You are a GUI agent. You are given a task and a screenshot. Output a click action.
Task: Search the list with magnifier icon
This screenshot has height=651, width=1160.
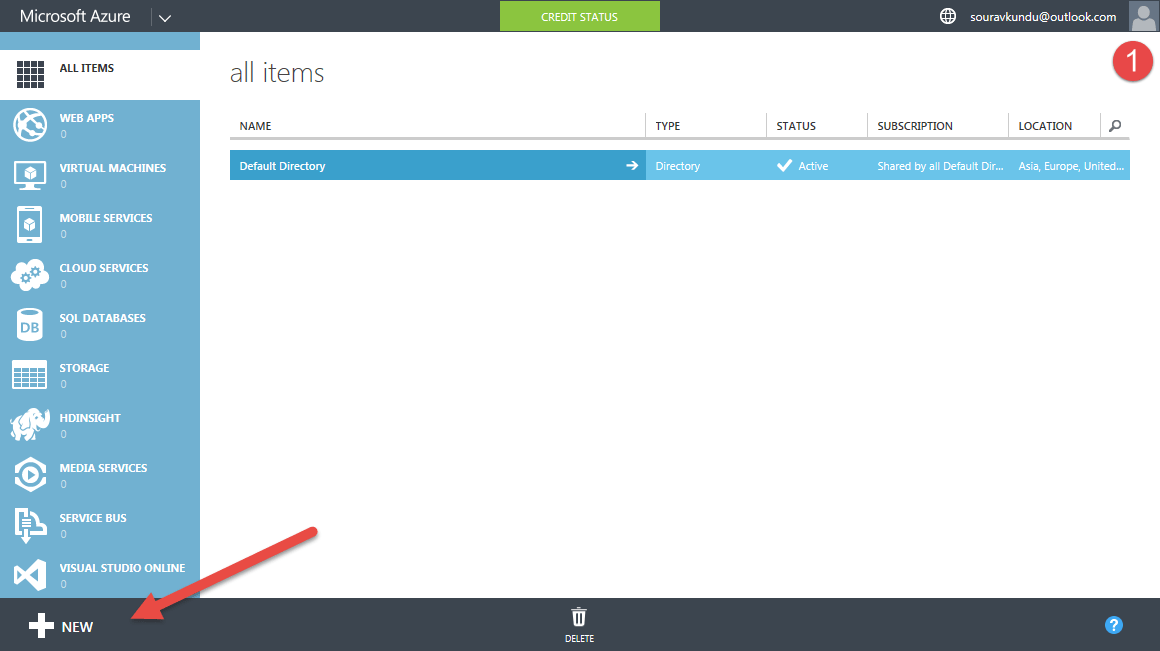[x=1115, y=126]
